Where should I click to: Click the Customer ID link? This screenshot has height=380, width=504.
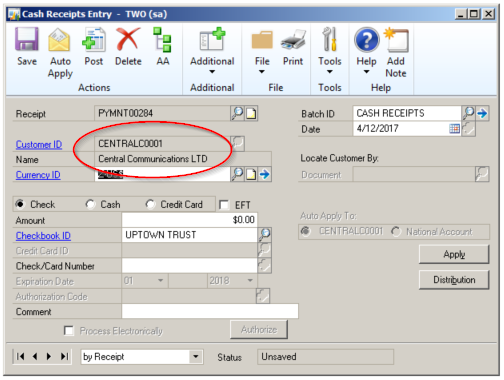[39, 144]
